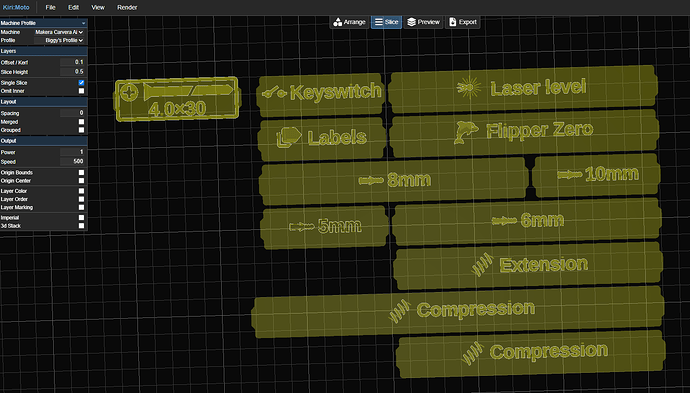Click the Preview button's layers icon
Viewport: 690px width, 393px height.
[x=411, y=22]
